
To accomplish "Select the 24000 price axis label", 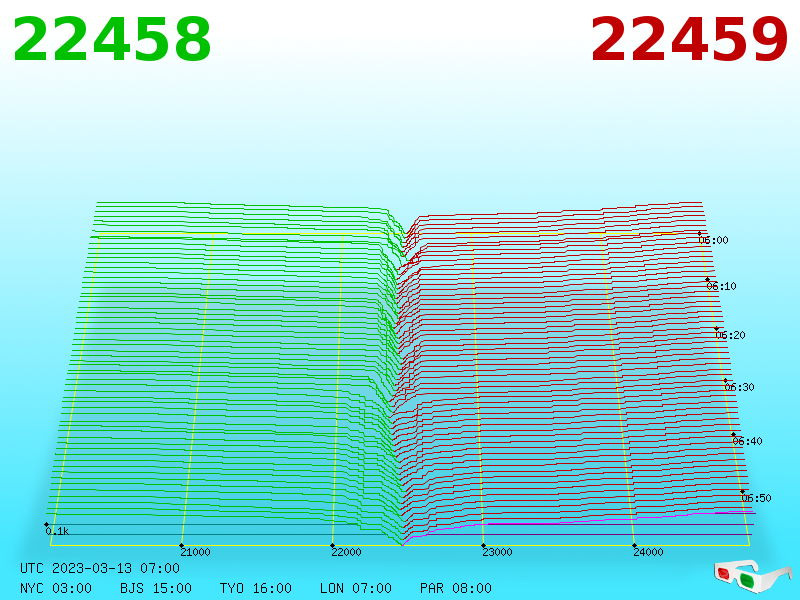I will click(x=648, y=552).
